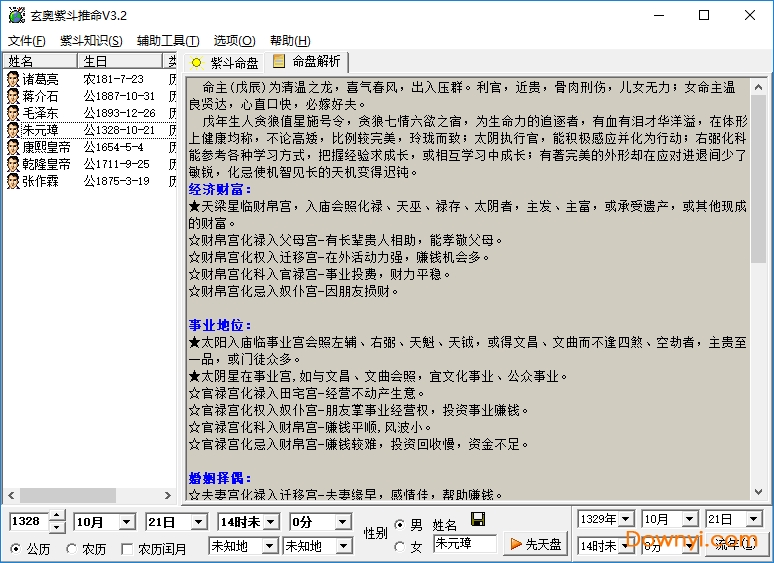
Task: Choose 女 as the gender
Action: 401,547
